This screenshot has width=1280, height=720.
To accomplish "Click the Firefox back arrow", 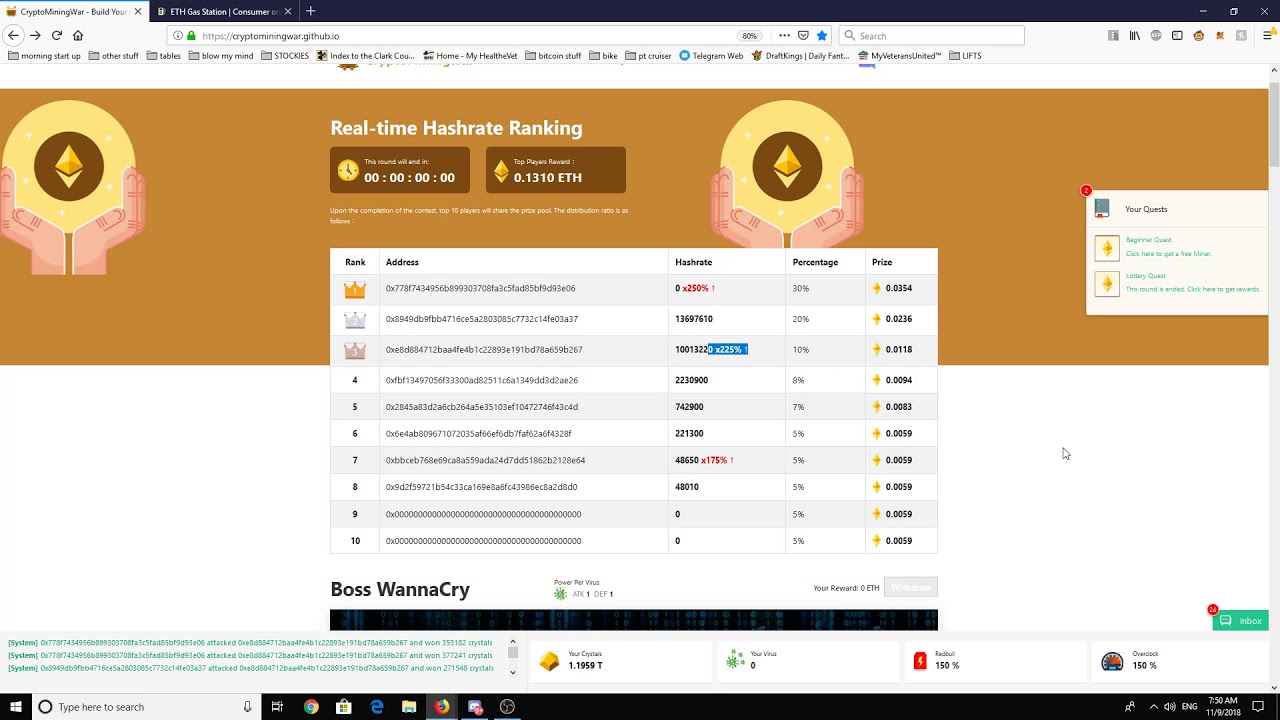I will click(13, 35).
